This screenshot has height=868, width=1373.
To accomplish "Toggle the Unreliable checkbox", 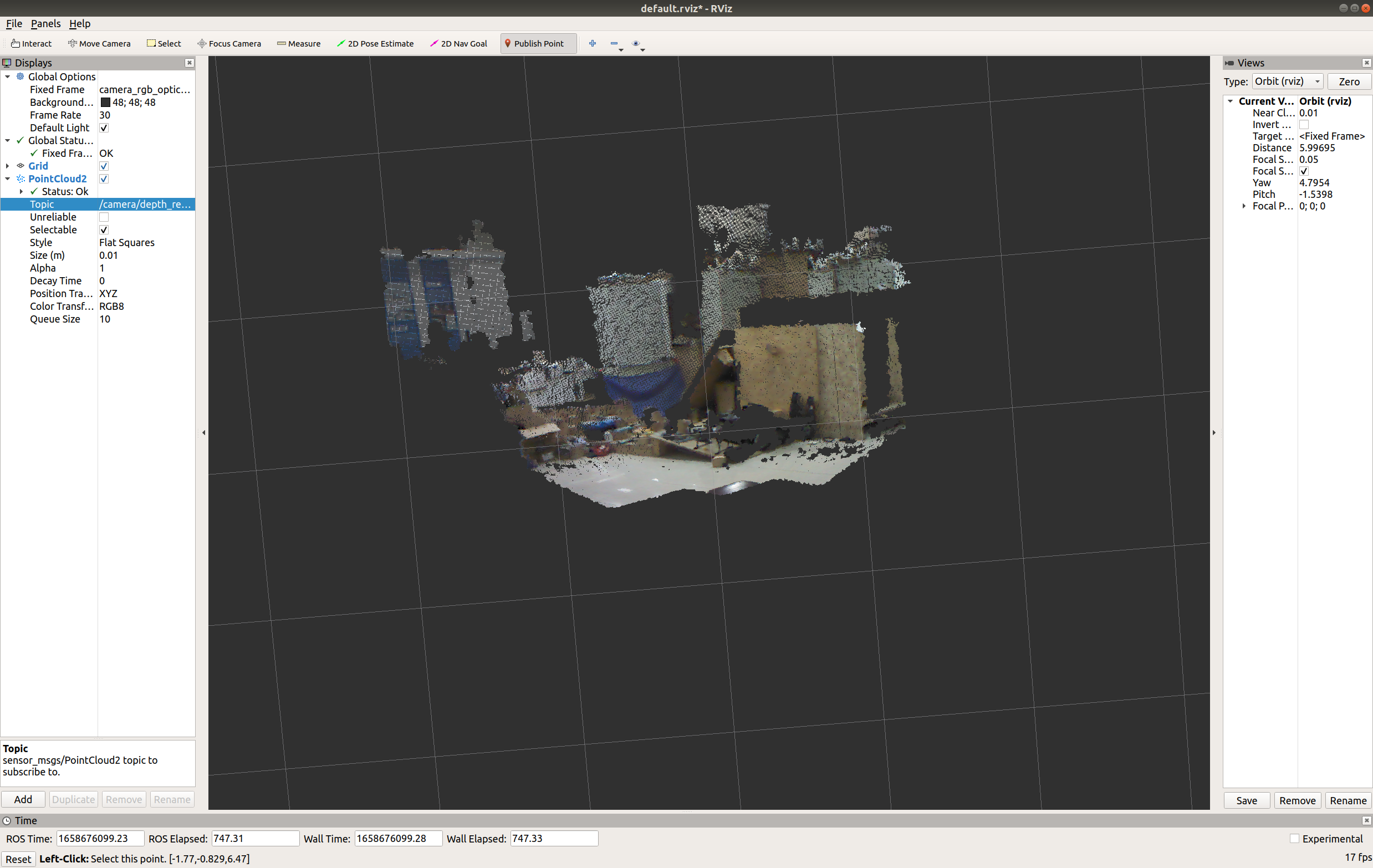I will (x=104, y=217).
